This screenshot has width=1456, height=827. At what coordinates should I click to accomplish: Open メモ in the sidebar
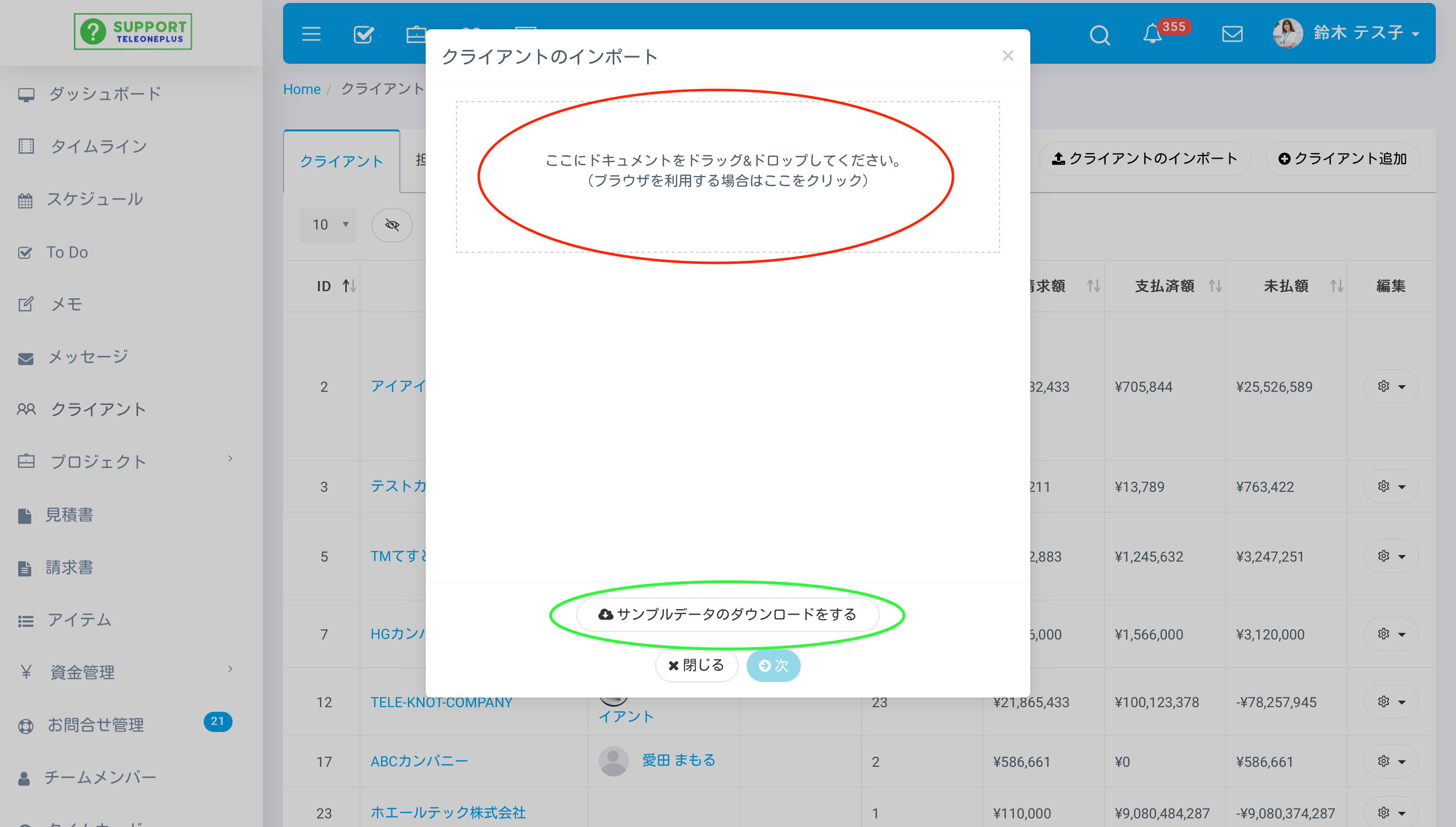coord(66,304)
